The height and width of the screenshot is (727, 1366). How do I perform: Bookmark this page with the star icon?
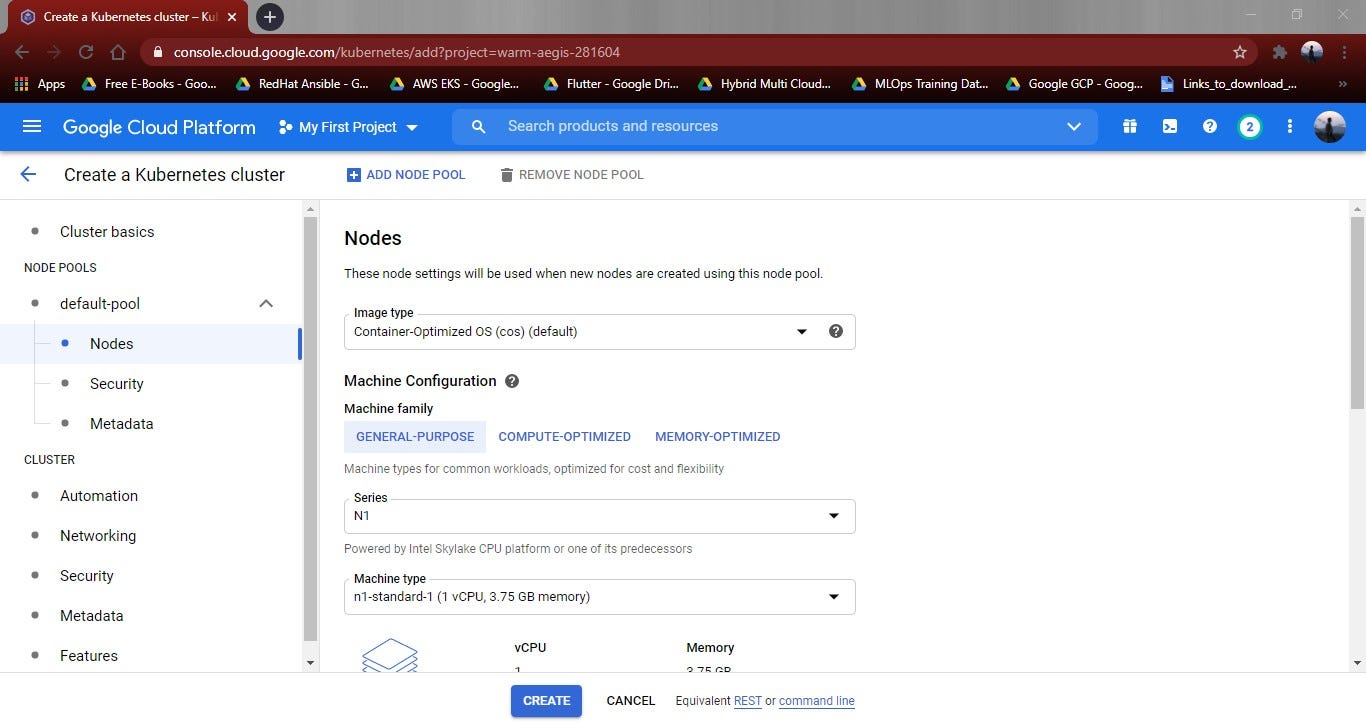pos(1240,52)
